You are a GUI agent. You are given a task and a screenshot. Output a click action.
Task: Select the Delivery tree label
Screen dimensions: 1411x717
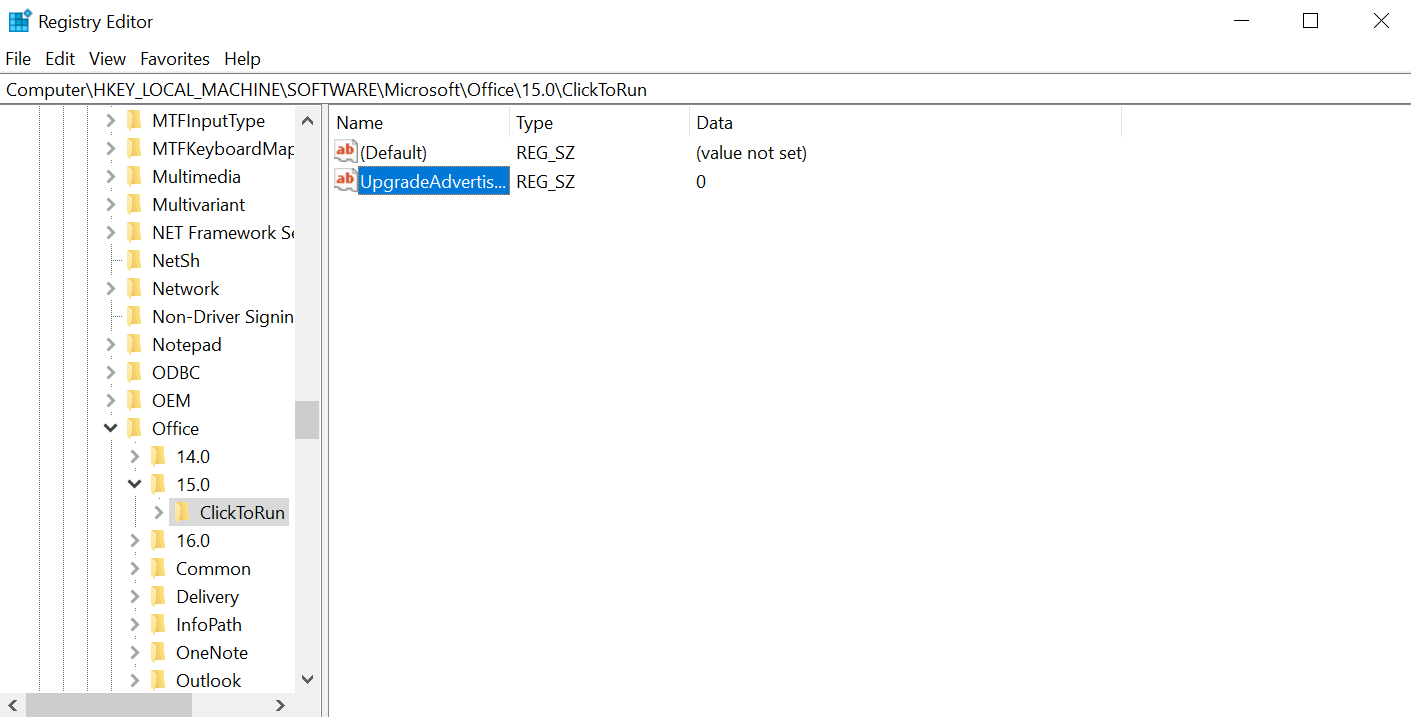[207, 597]
